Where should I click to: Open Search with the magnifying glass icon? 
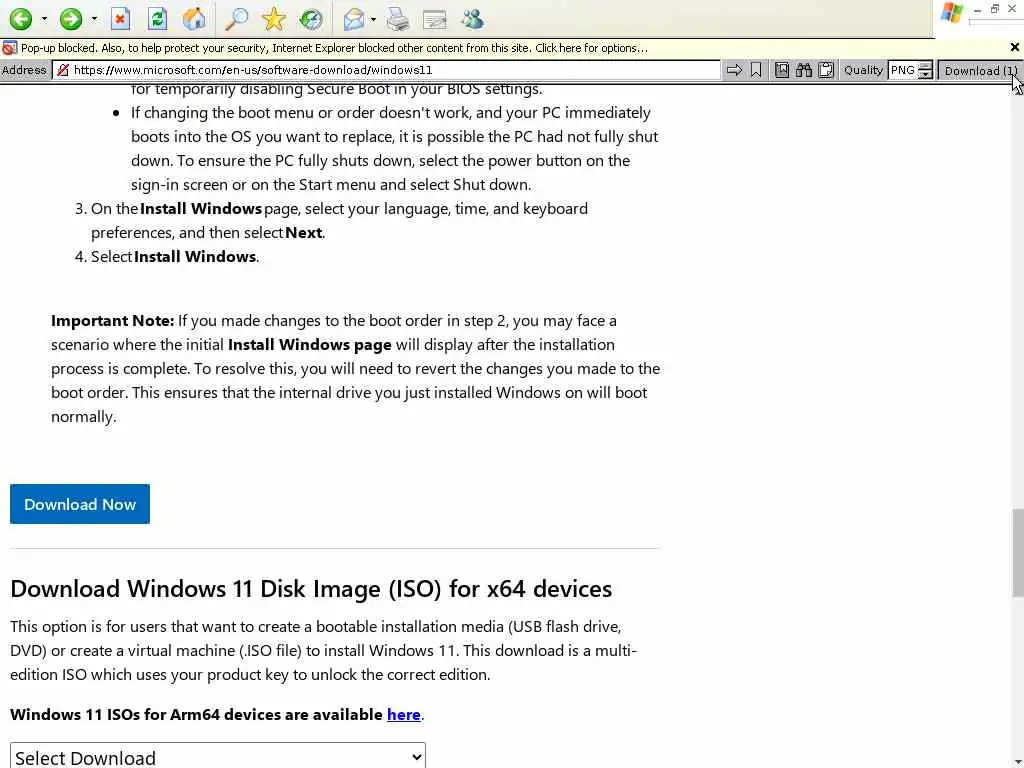tap(236, 19)
